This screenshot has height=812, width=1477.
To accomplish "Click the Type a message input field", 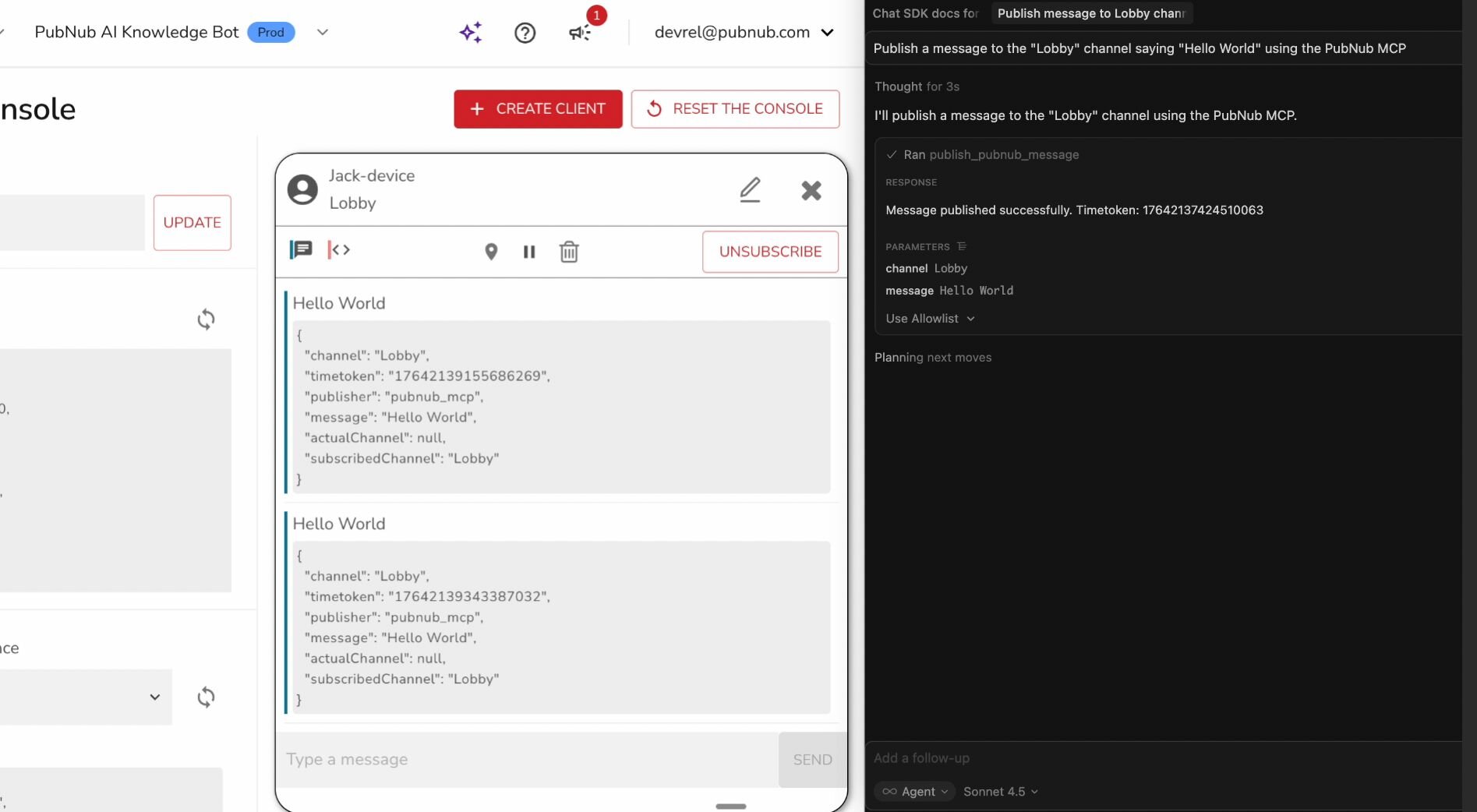I will pyautogui.click(x=468, y=760).
